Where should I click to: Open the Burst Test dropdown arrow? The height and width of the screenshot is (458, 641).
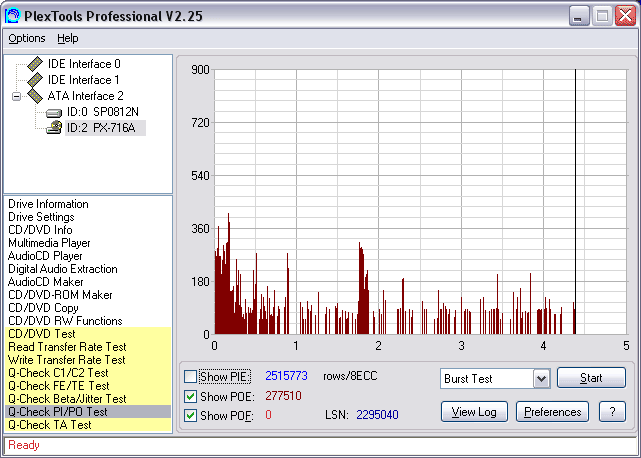[541, 379]
